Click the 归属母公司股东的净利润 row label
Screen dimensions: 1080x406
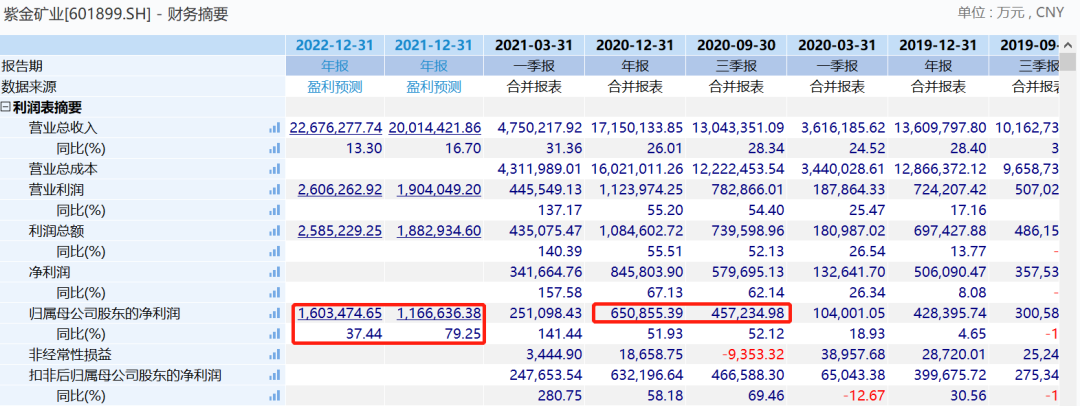104,314
